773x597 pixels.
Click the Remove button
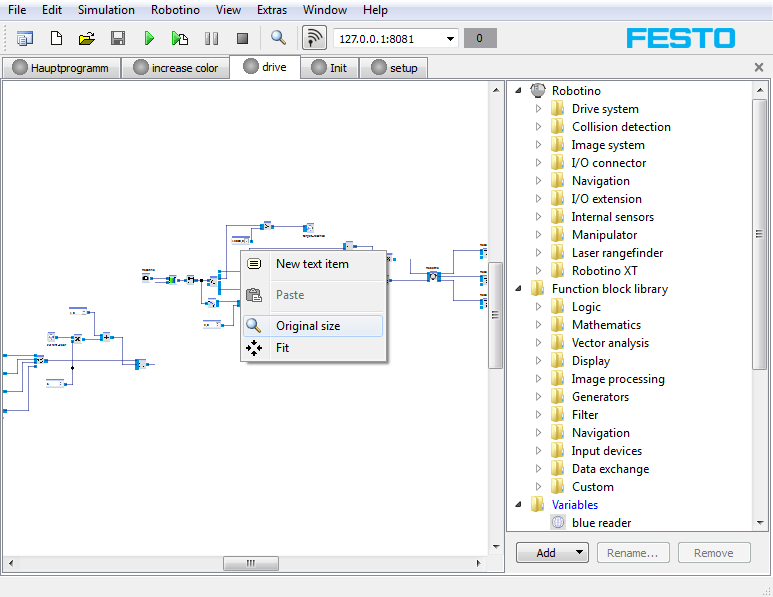[713, 553]
